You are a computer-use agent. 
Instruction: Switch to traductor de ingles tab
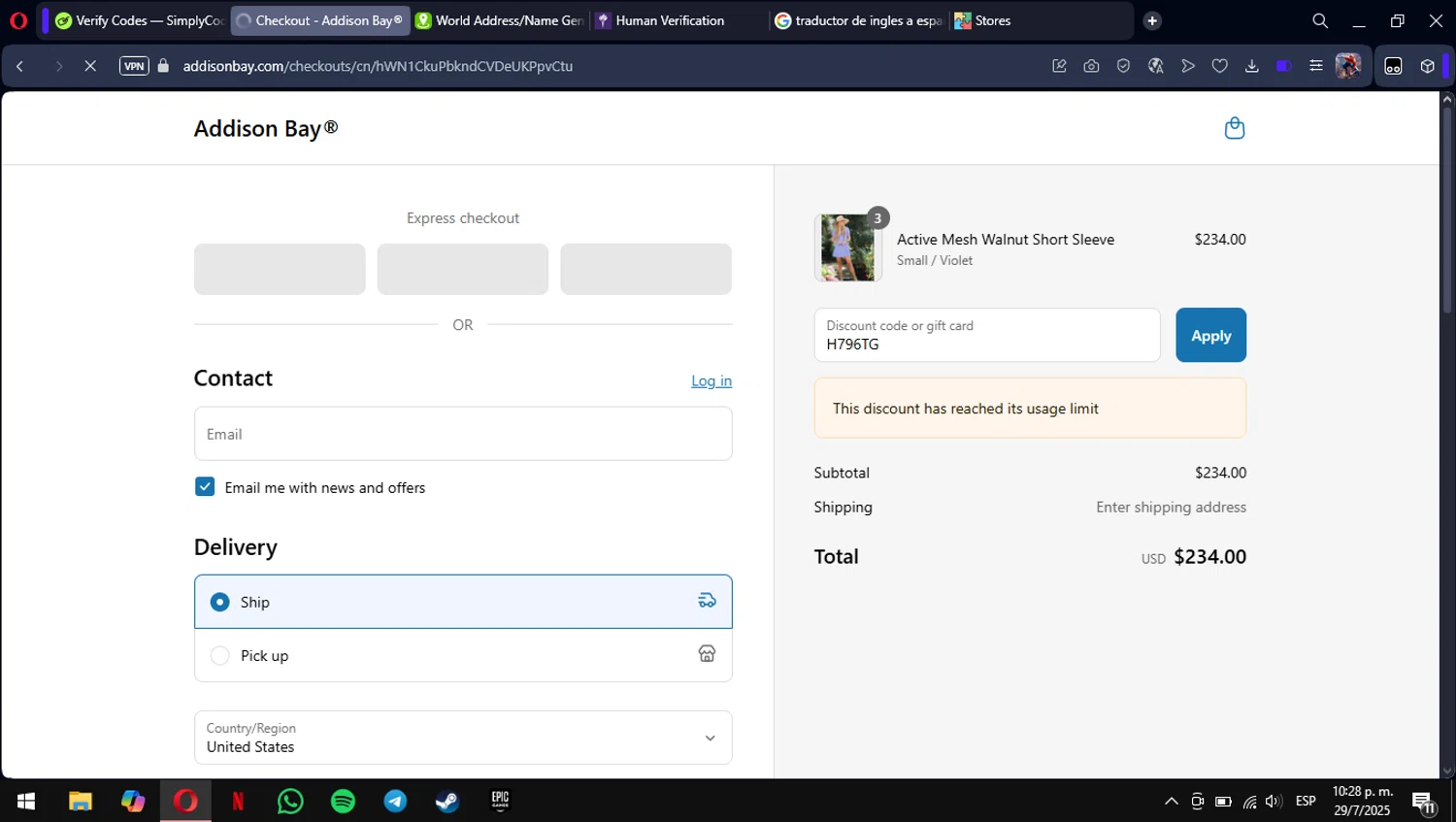click(859, 20)
